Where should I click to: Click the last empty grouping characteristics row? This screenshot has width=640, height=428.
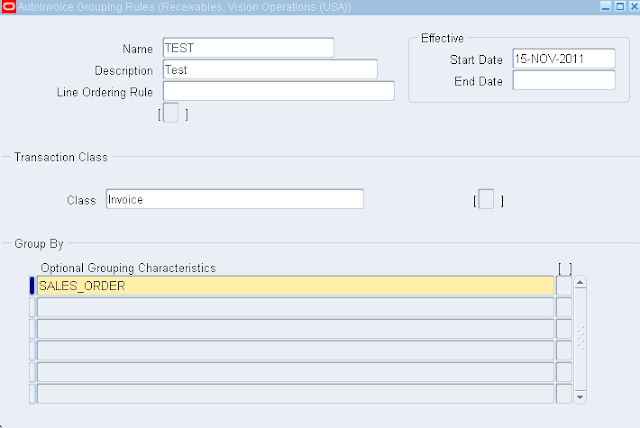pyautogui.click(x=295, y=394)
